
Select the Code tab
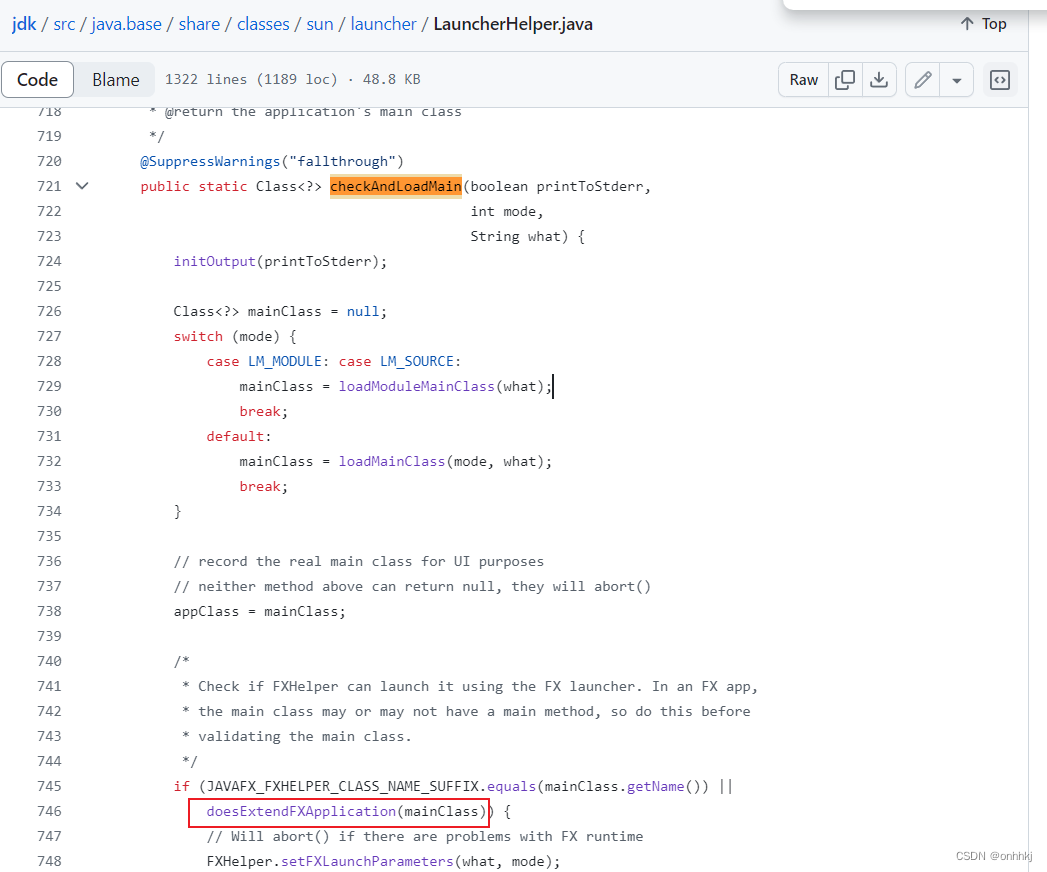(x=37, y=79)
